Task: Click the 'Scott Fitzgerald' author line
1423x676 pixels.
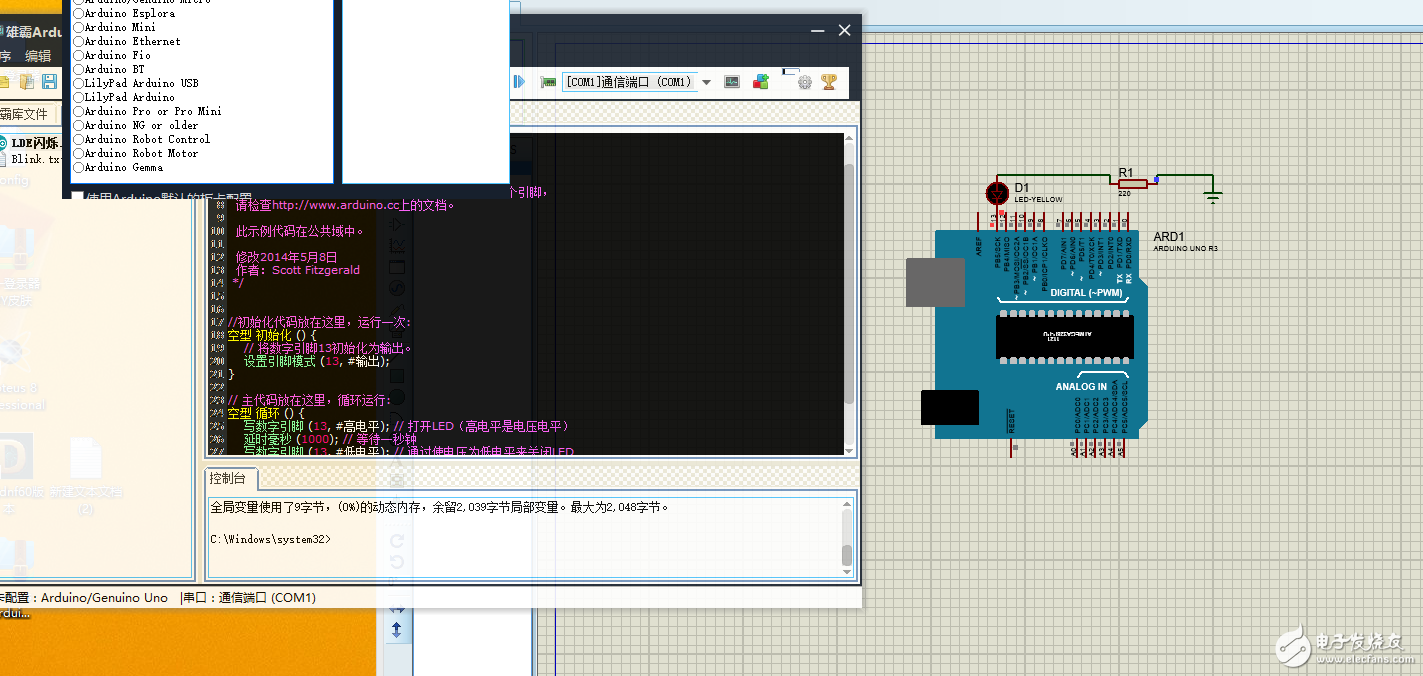Action: (x=298, y=270)
